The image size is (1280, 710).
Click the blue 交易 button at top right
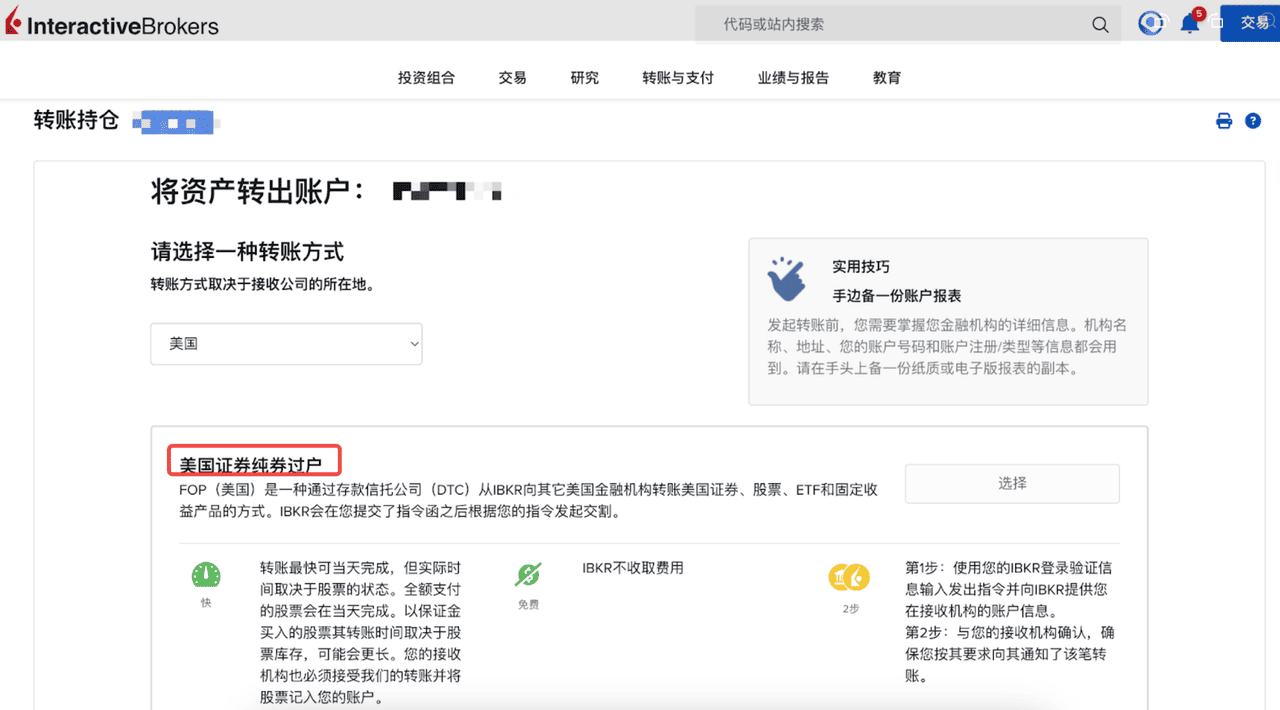(1250, 23)
